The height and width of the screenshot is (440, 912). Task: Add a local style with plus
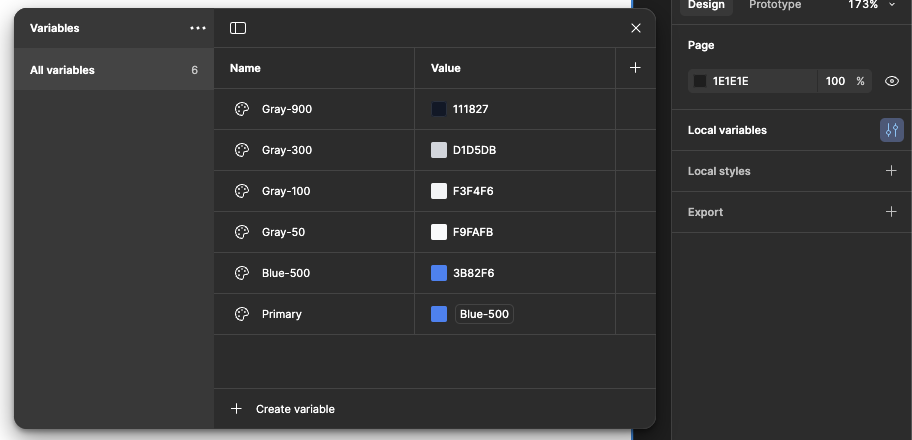tap(891, 171)
